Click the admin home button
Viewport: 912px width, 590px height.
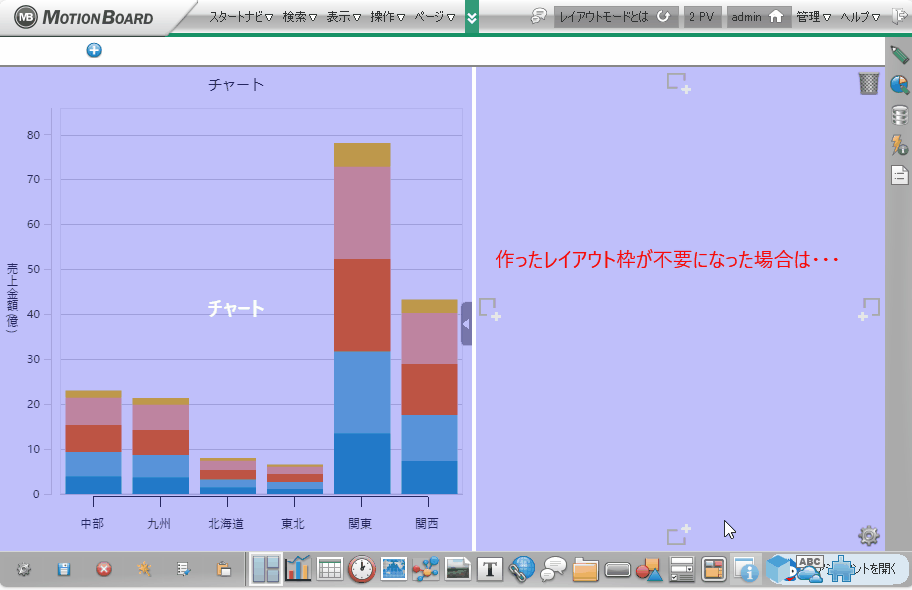pos(759,17)
